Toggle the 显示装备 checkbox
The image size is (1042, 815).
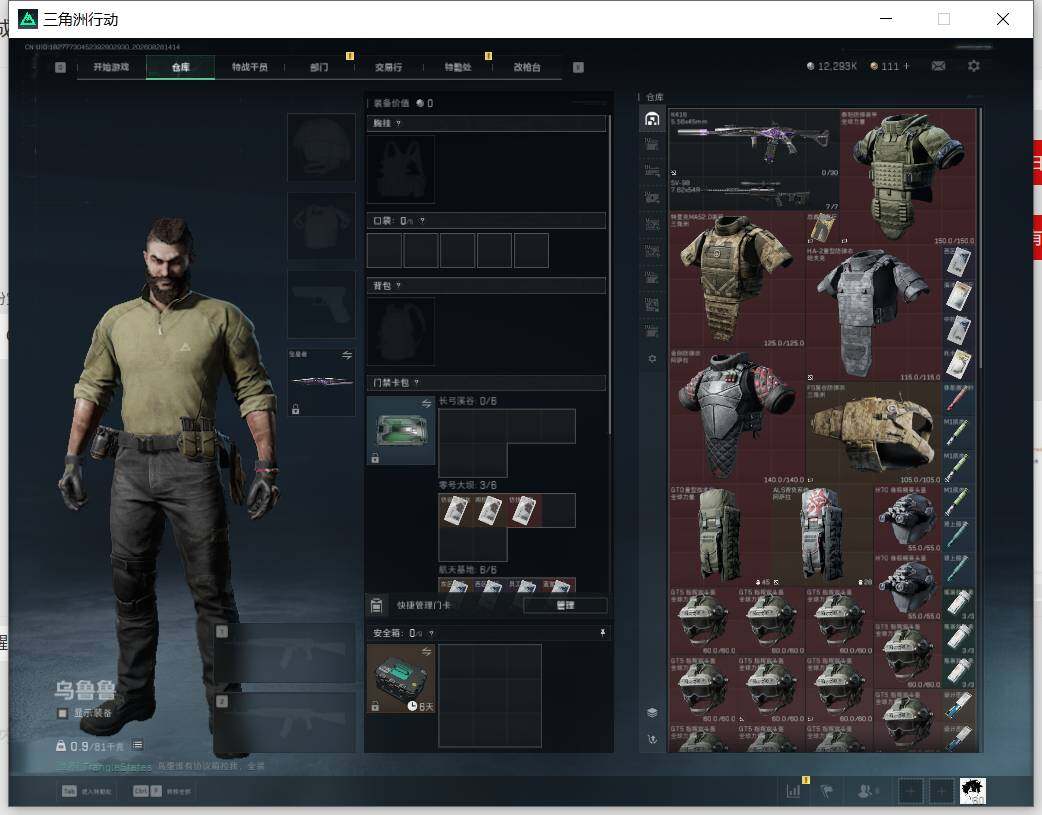[x=62, y=713]
